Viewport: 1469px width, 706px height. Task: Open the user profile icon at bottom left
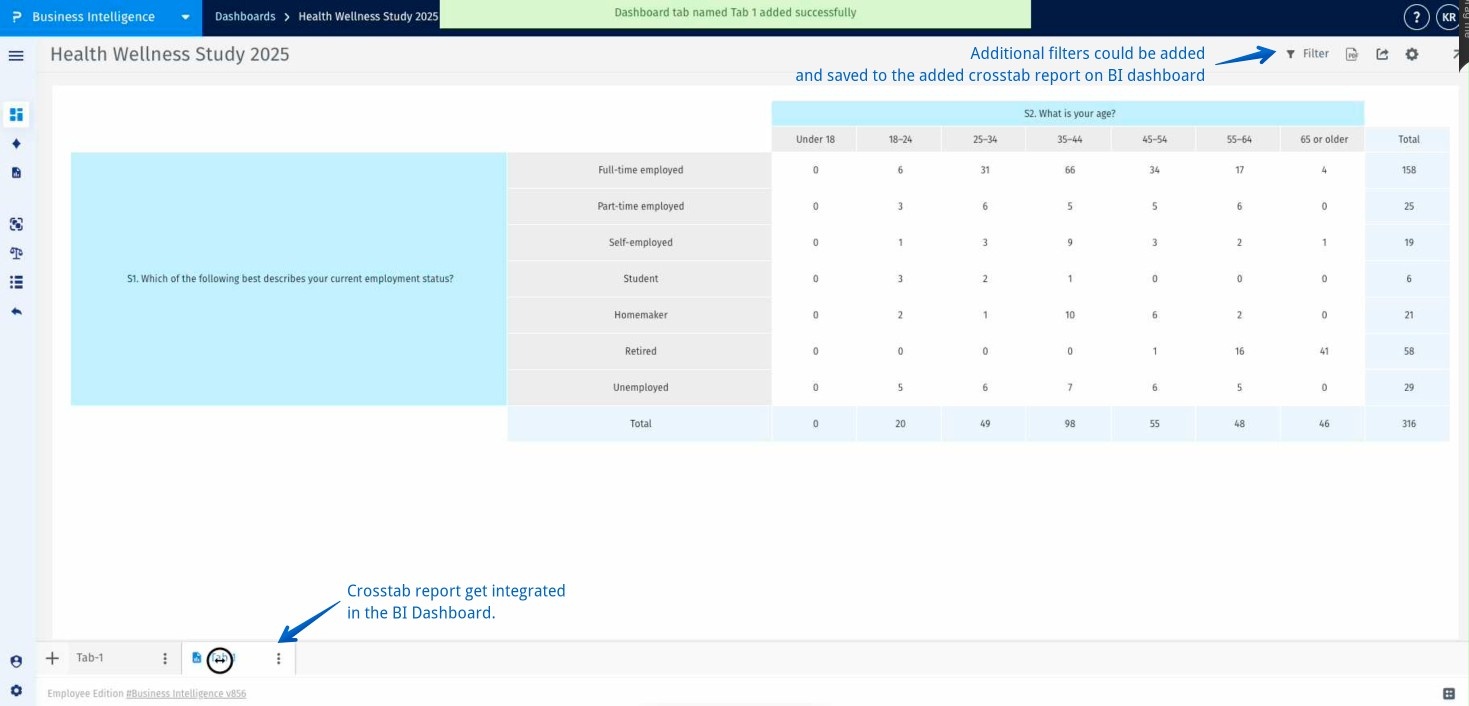coord(15,661)
